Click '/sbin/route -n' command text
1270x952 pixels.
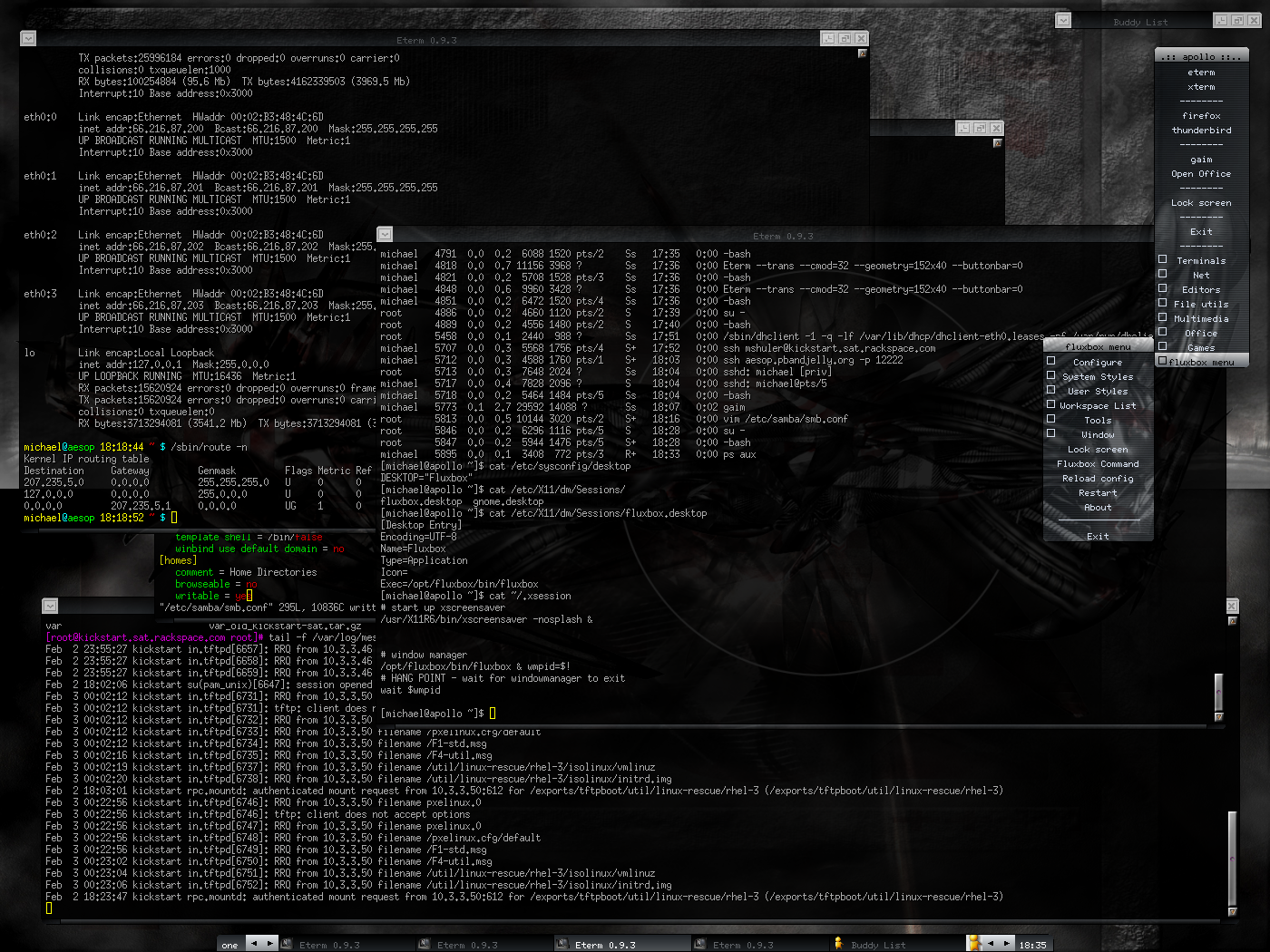point(209,447)
